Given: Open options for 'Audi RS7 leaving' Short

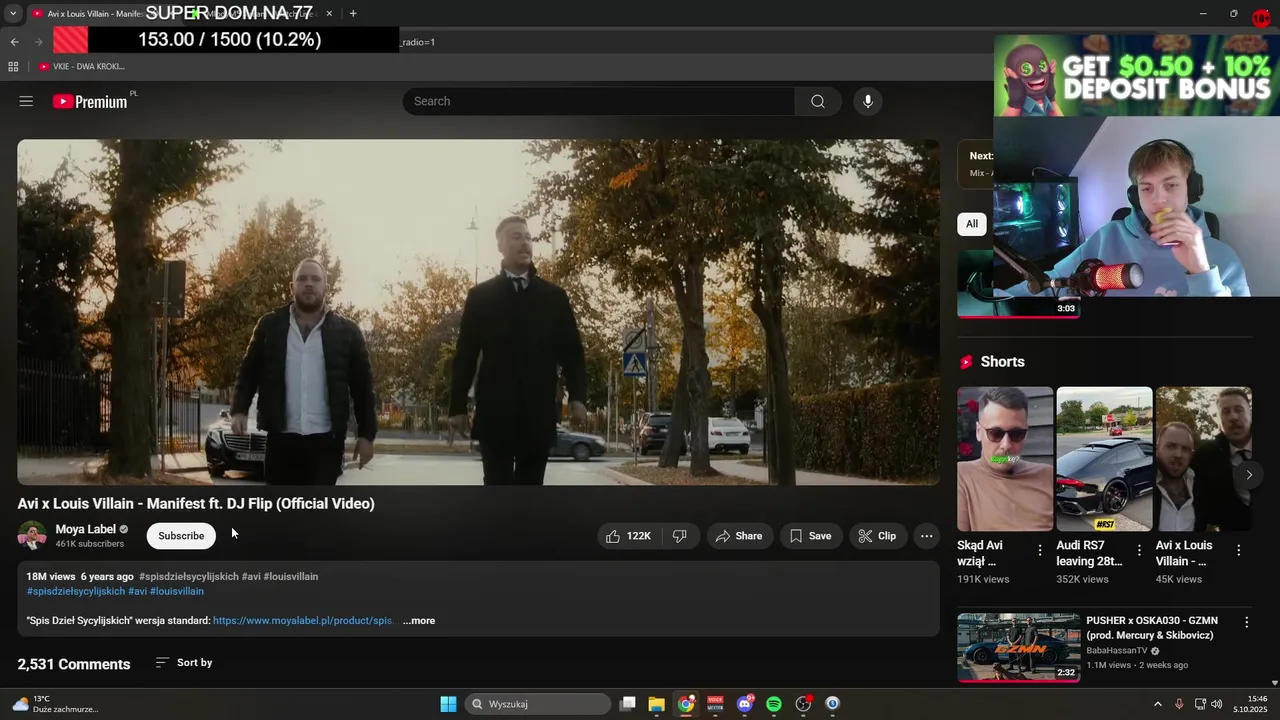Looking at the screenshot, I should click(x=1139, y=550).
